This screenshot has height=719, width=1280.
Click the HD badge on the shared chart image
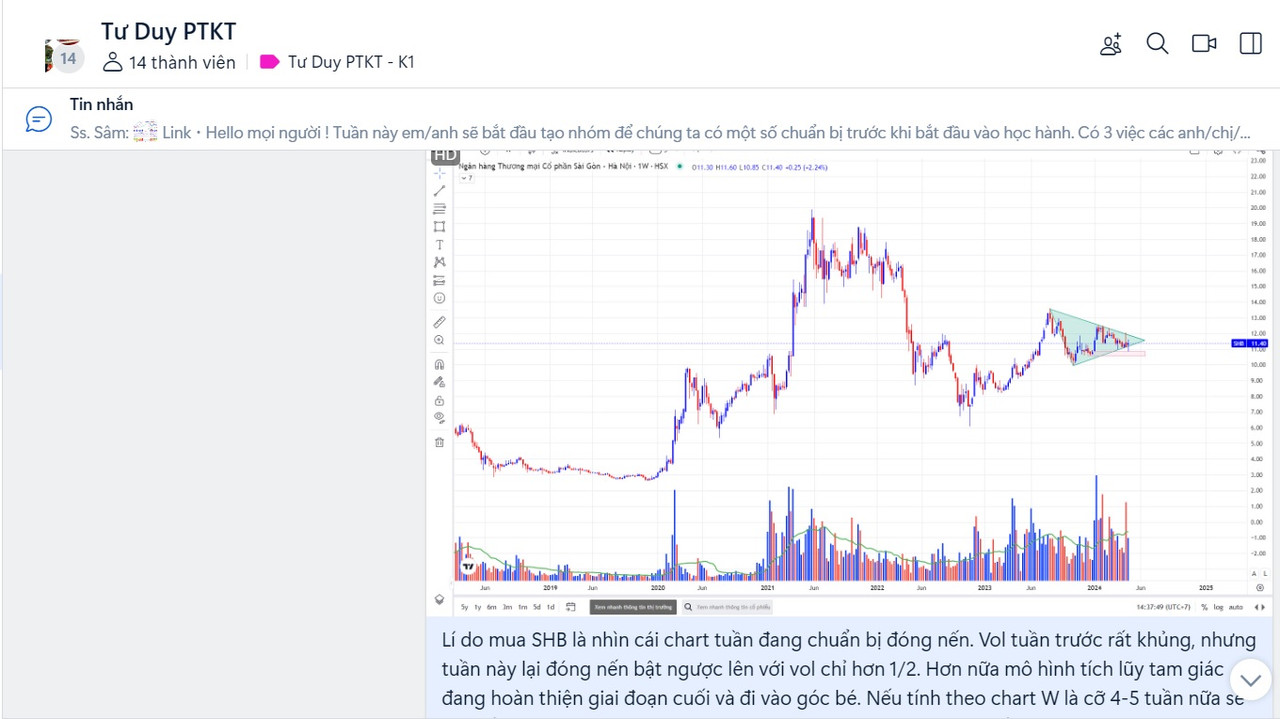coord(444,155)
